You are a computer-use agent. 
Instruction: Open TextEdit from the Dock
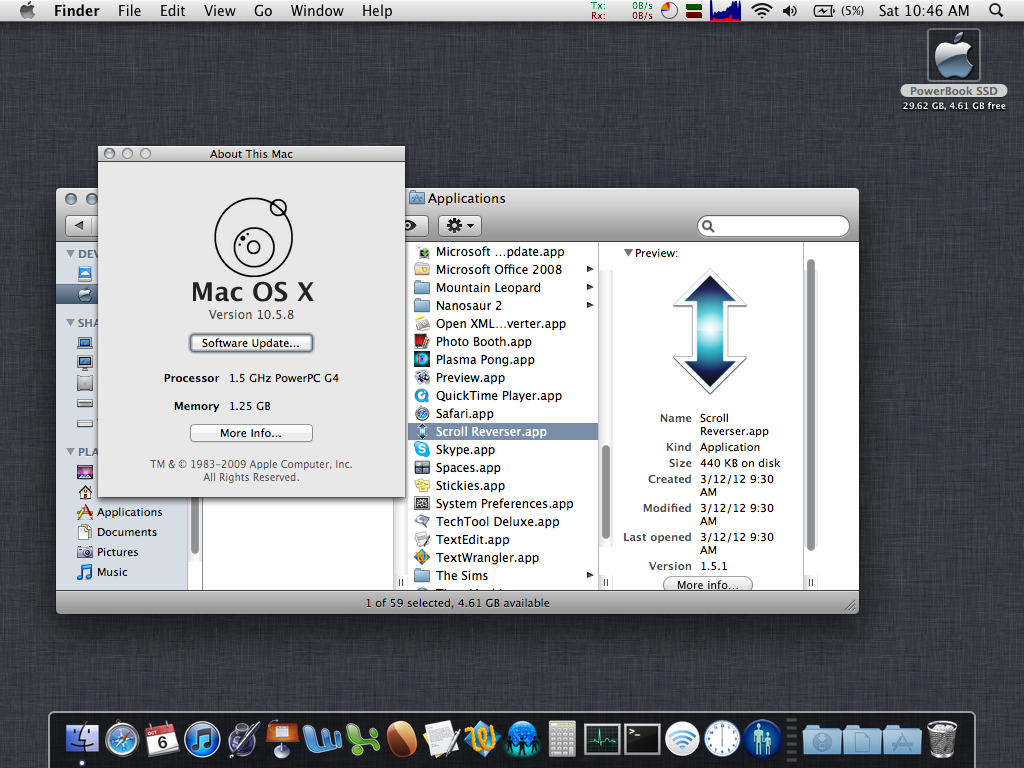pos(441,739)
